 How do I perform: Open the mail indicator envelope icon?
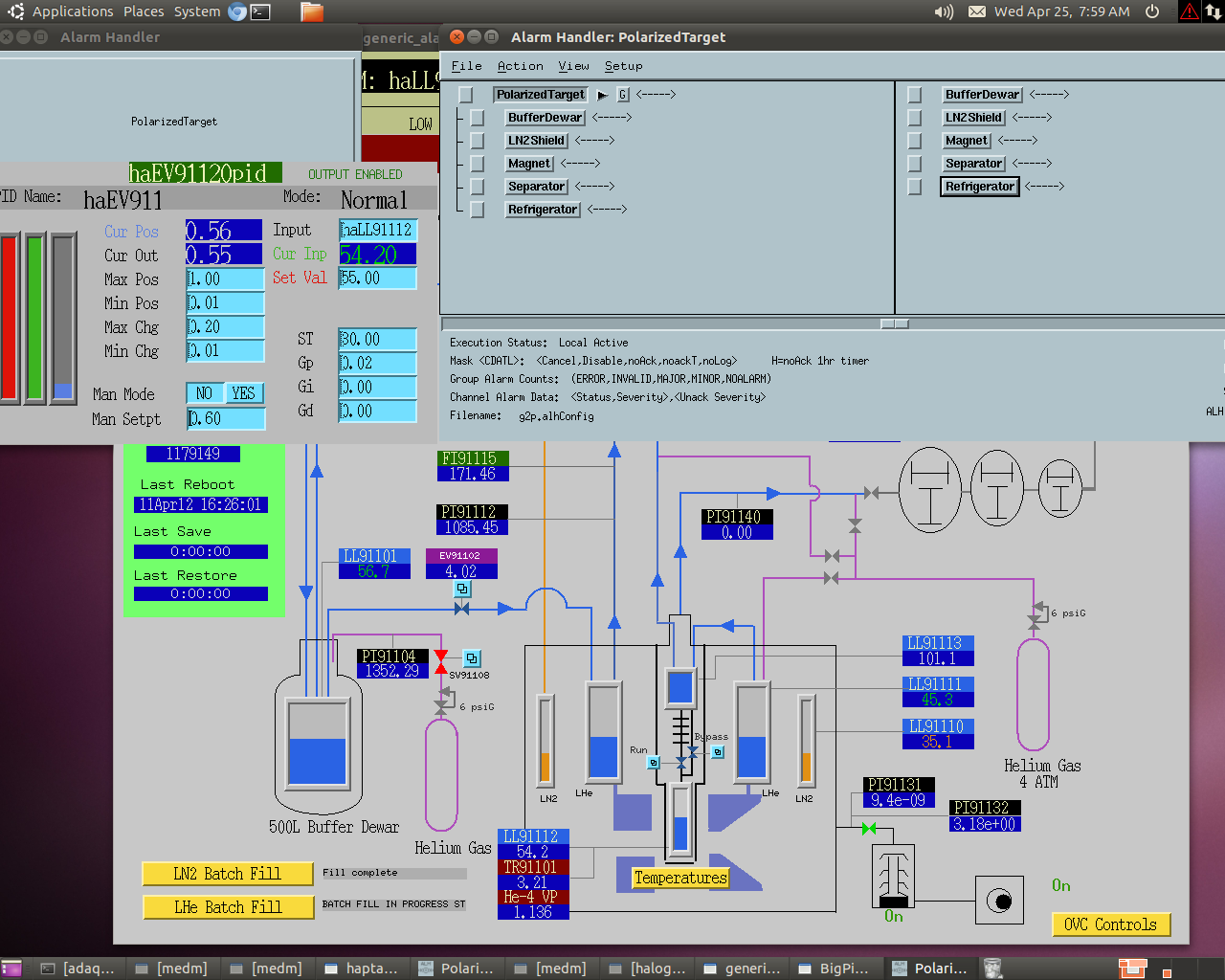pyautogui.click(x=977, y=11)
